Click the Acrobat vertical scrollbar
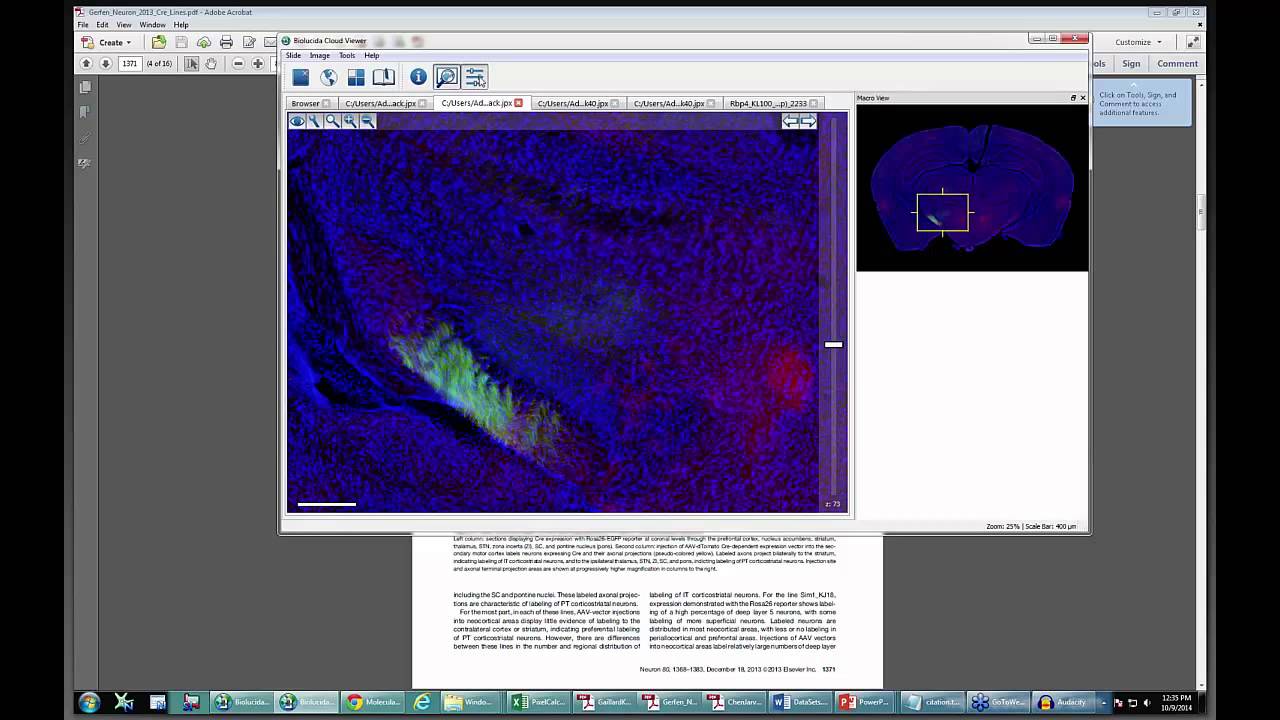 pyautogui.click(x=1200, y=211)
